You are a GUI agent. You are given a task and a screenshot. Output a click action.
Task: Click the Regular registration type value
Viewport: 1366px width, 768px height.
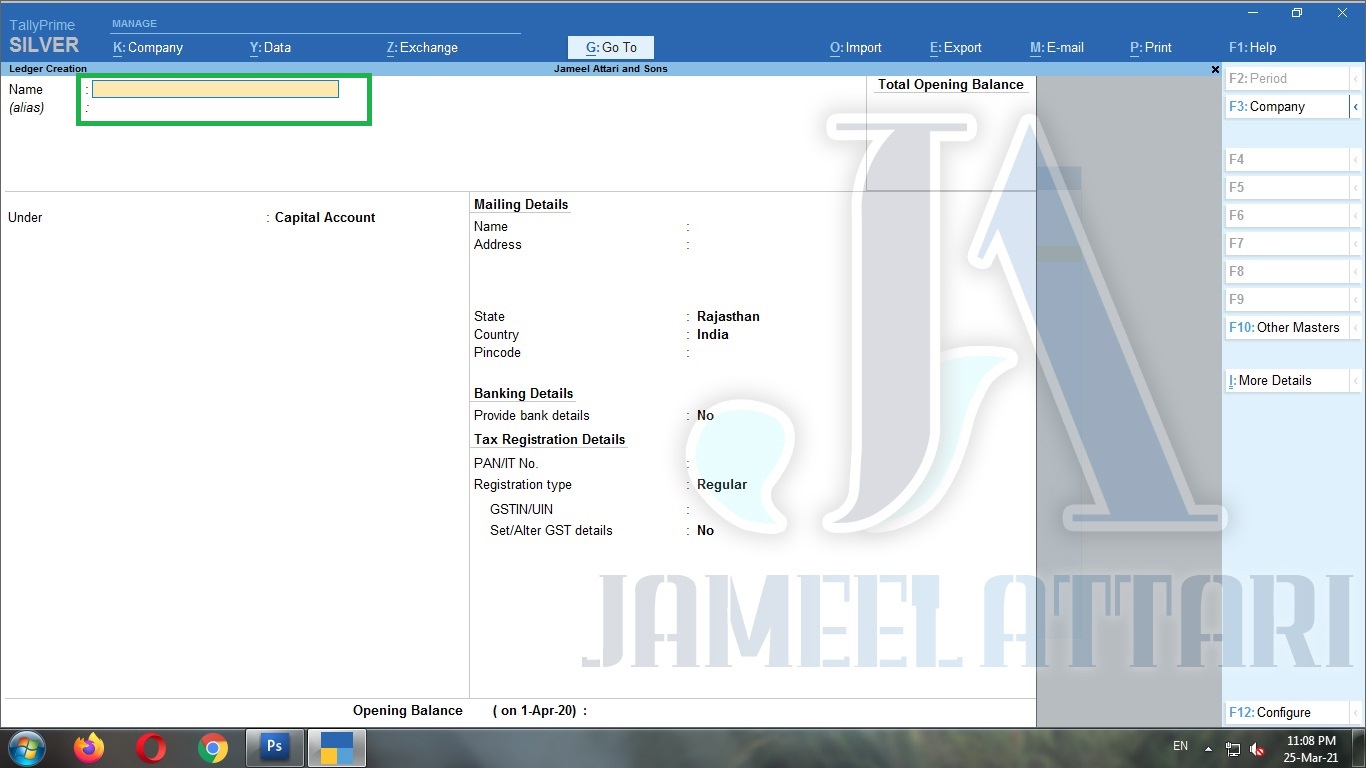tap(722, 484)
